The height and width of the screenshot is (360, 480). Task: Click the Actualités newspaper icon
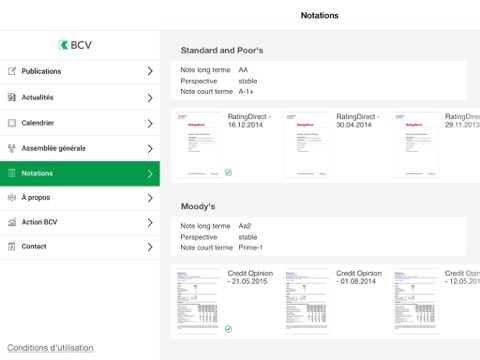12,97
